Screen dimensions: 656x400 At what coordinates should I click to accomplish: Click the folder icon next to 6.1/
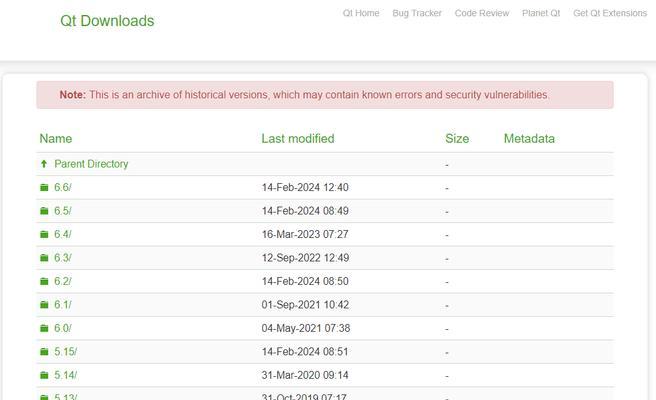click(44, 305)
